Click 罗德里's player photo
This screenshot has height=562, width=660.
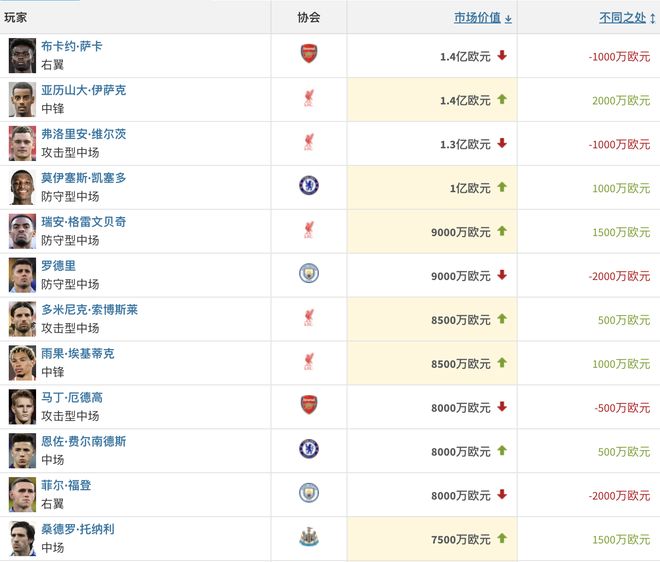coord(22,273)
